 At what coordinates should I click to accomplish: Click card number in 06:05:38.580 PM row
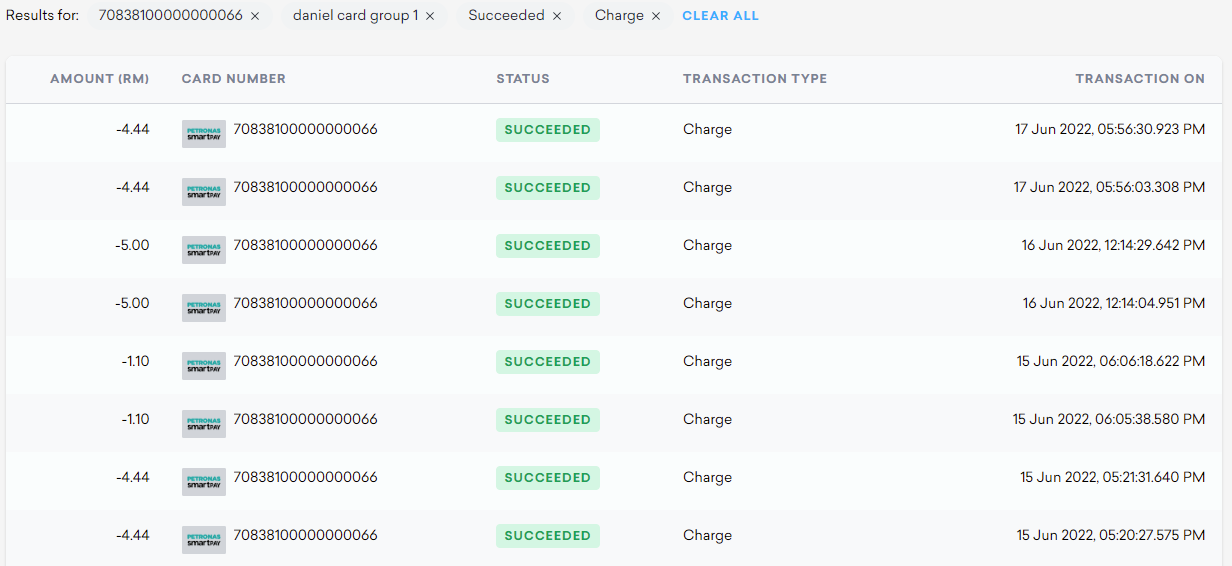[x=305, y=420]
